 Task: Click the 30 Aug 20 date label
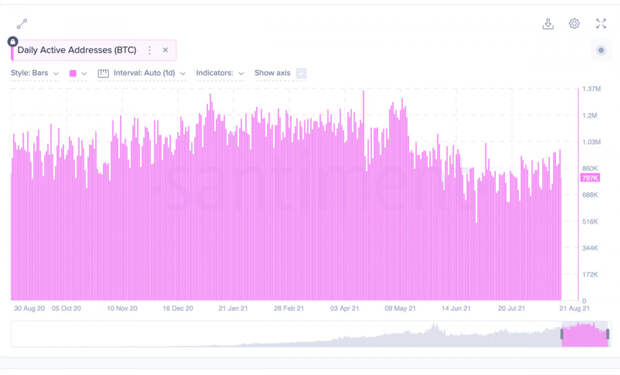click(x=29, y=308)
